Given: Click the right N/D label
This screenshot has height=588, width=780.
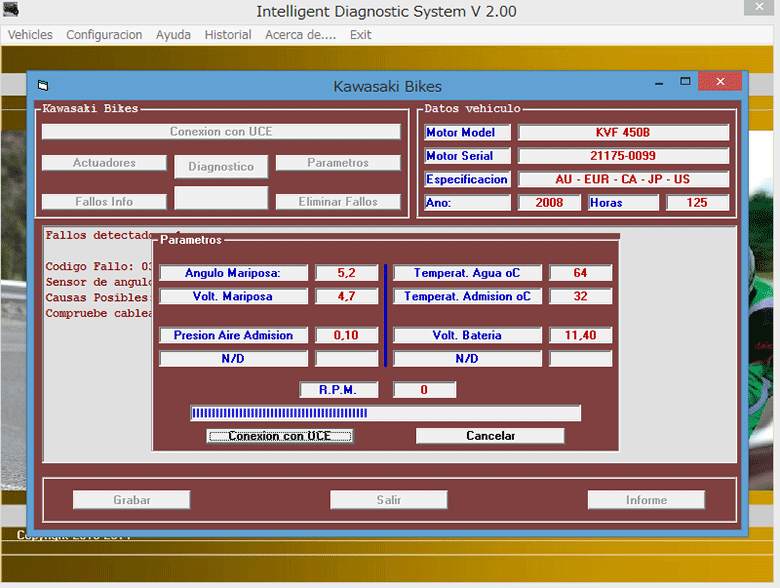Looking at the screenshot, I should click(x=467, y=359).
